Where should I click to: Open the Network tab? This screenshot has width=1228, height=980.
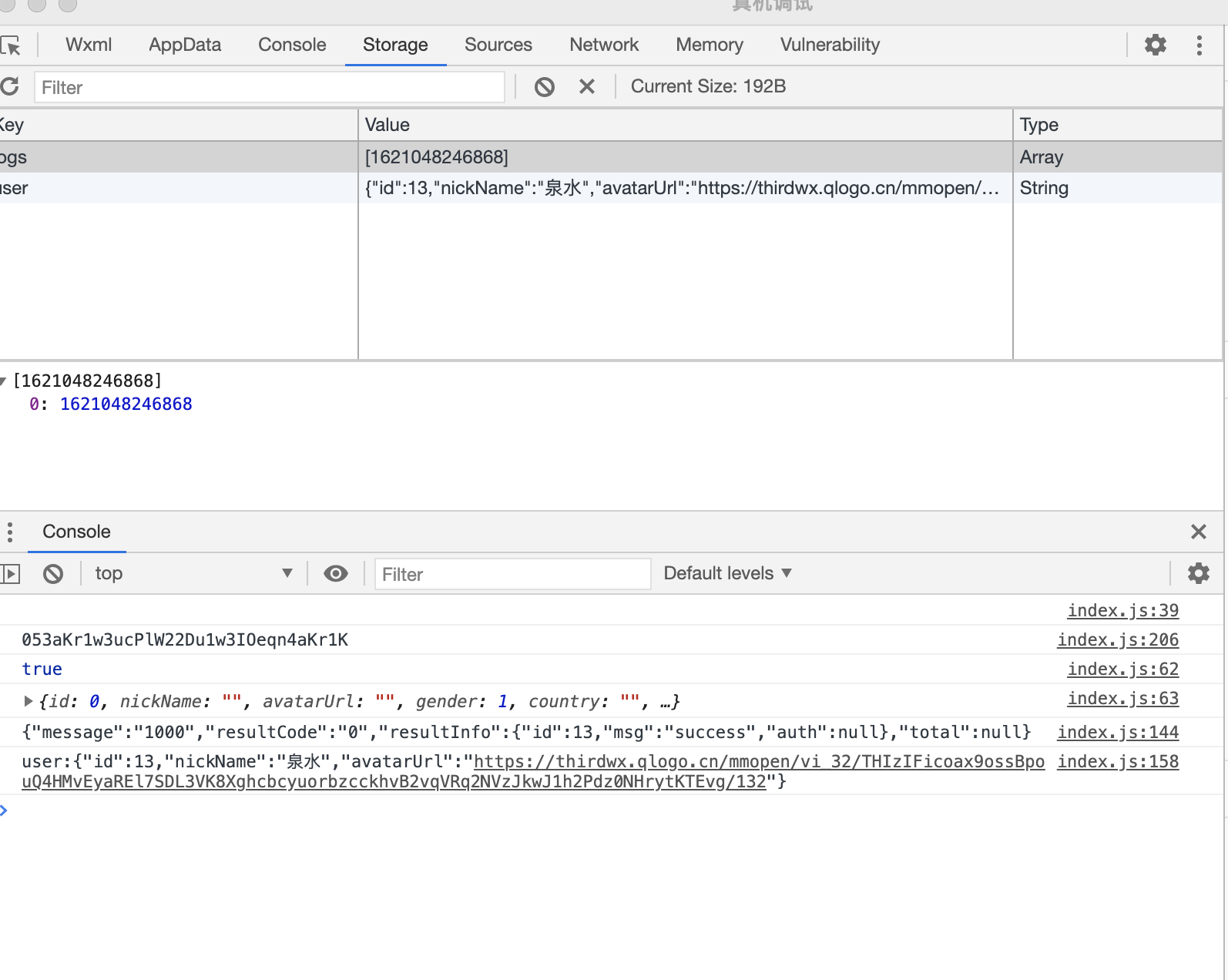pos(604,45)
